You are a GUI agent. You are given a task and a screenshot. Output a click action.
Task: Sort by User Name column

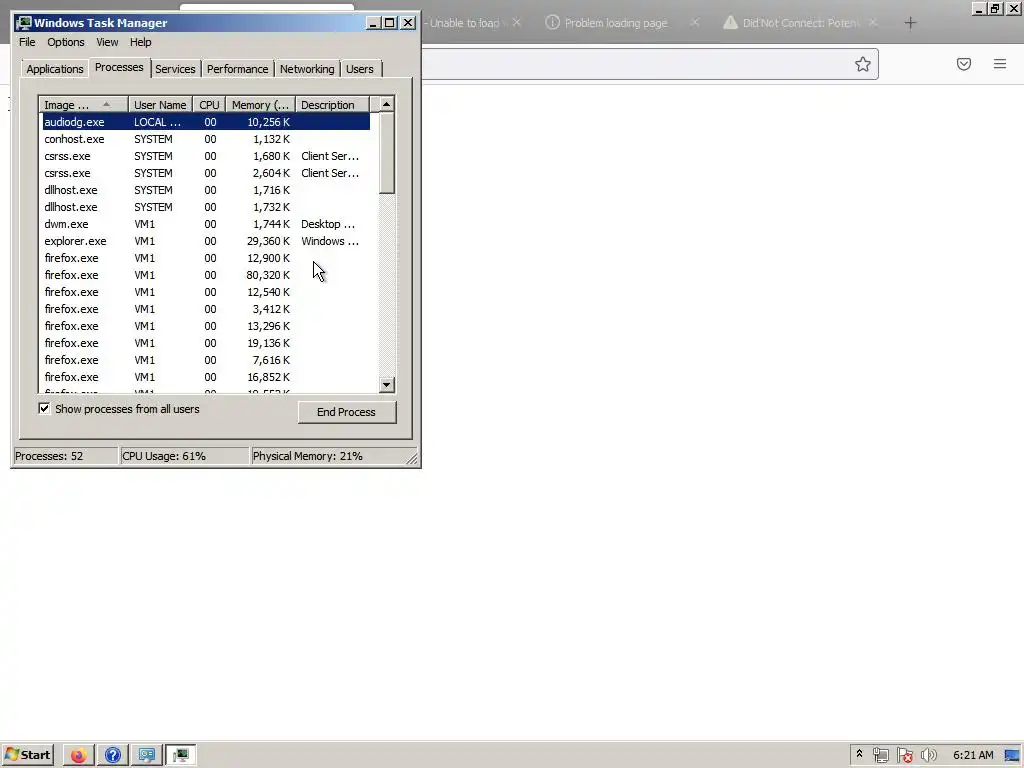[161, 105]
